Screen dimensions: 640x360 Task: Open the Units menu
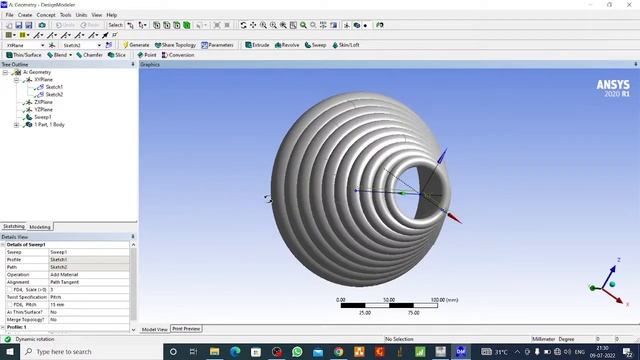click(81, 15)
